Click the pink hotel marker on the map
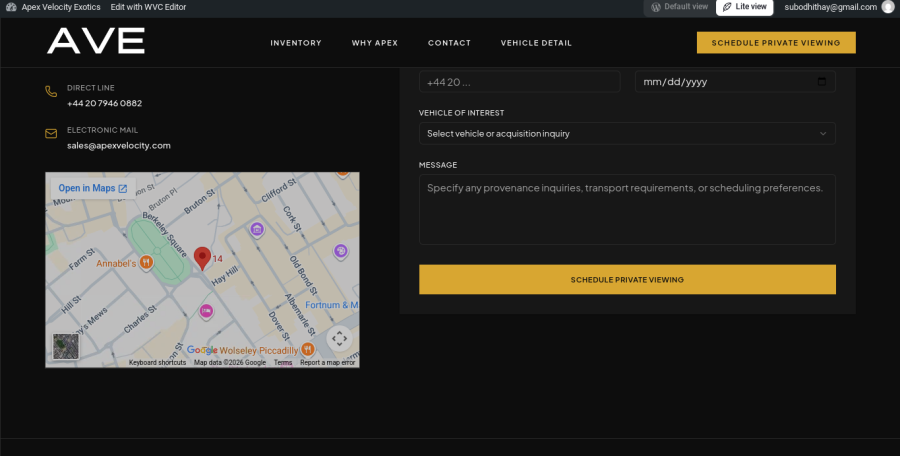 206,311
